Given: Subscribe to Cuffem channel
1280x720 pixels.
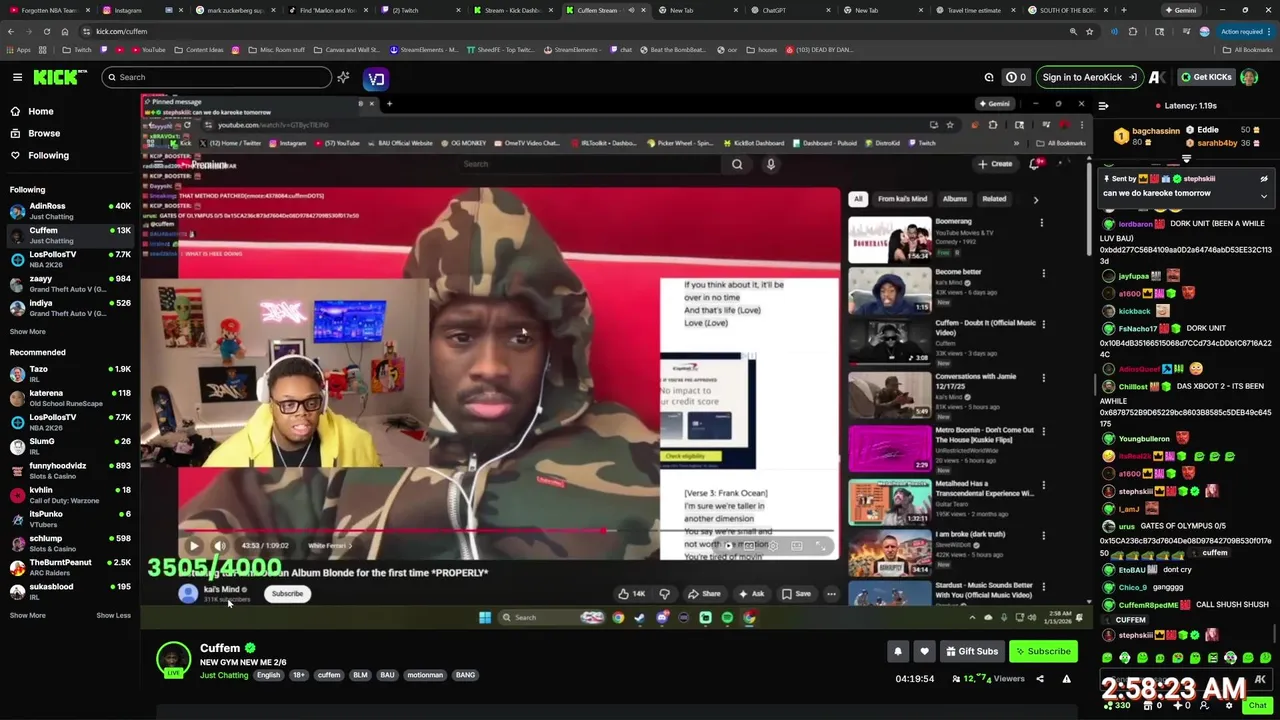Looking at the screenshot, I should [x=1043, y=651].
